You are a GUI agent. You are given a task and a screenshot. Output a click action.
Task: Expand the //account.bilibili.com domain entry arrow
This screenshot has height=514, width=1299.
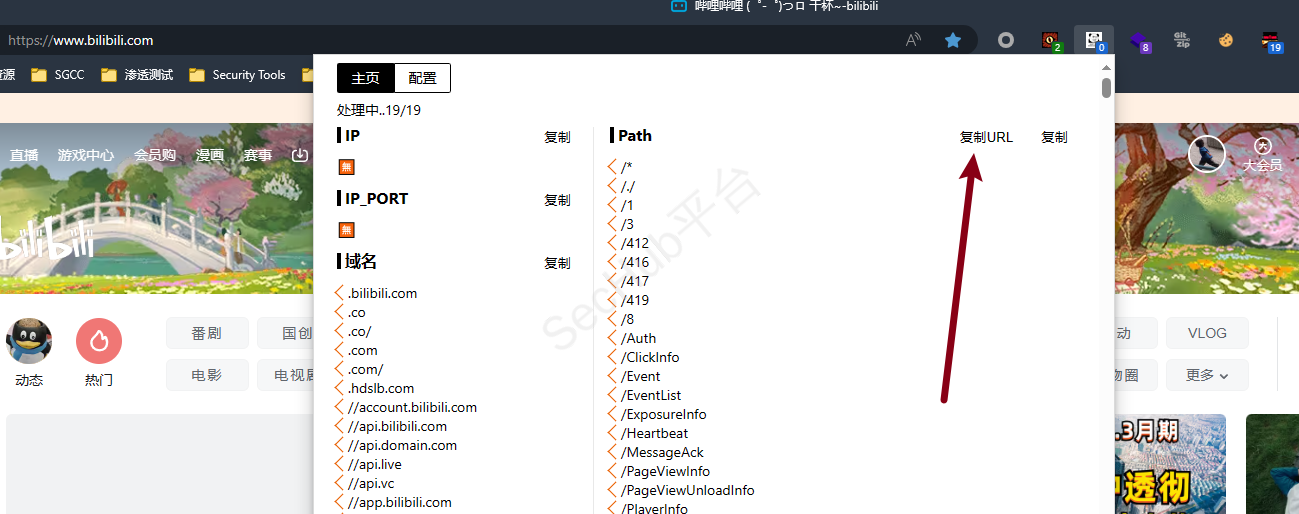coord(340,407)
